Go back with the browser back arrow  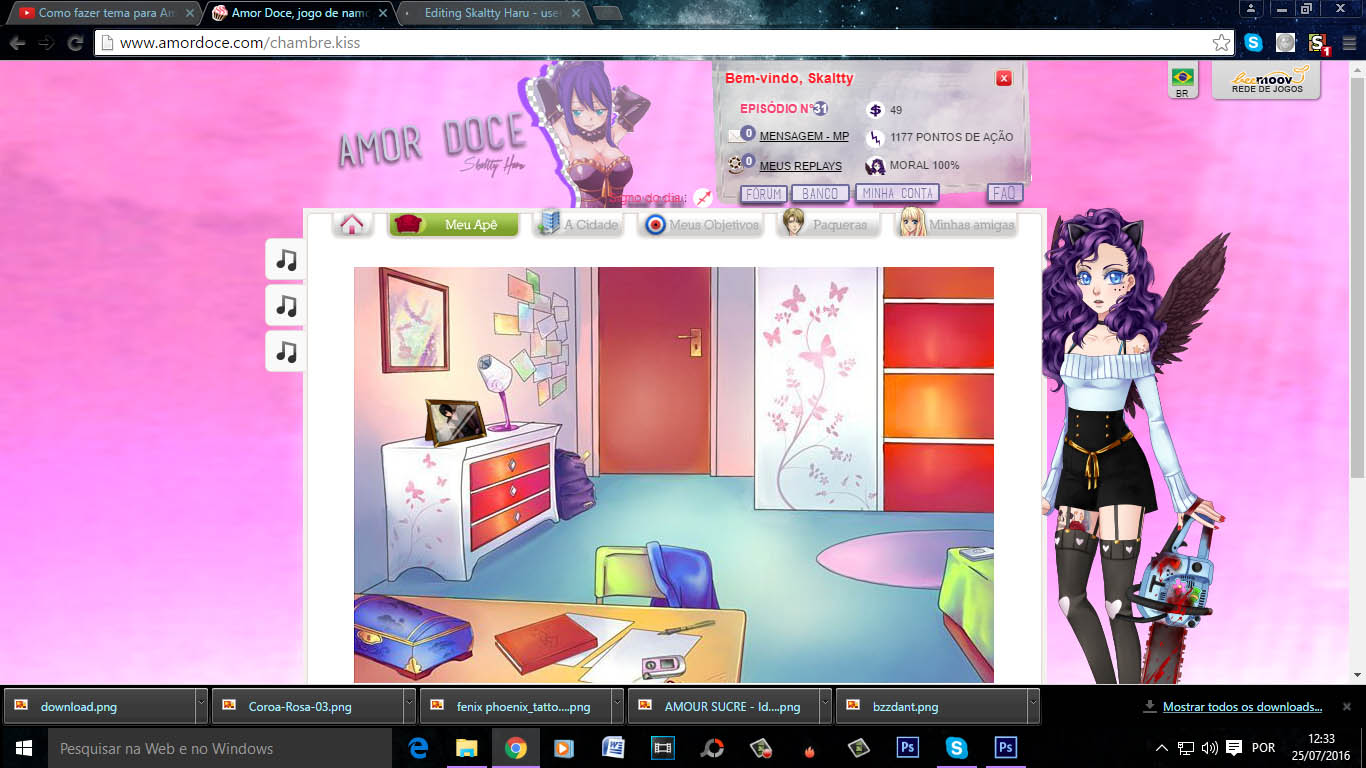click(17, 43)
